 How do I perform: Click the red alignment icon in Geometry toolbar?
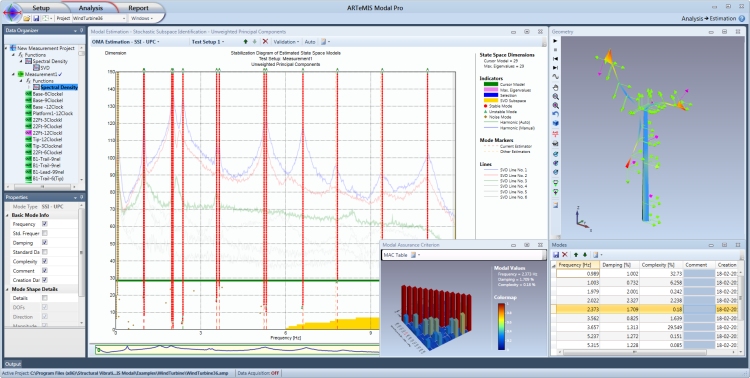click(x=555, y=133)
